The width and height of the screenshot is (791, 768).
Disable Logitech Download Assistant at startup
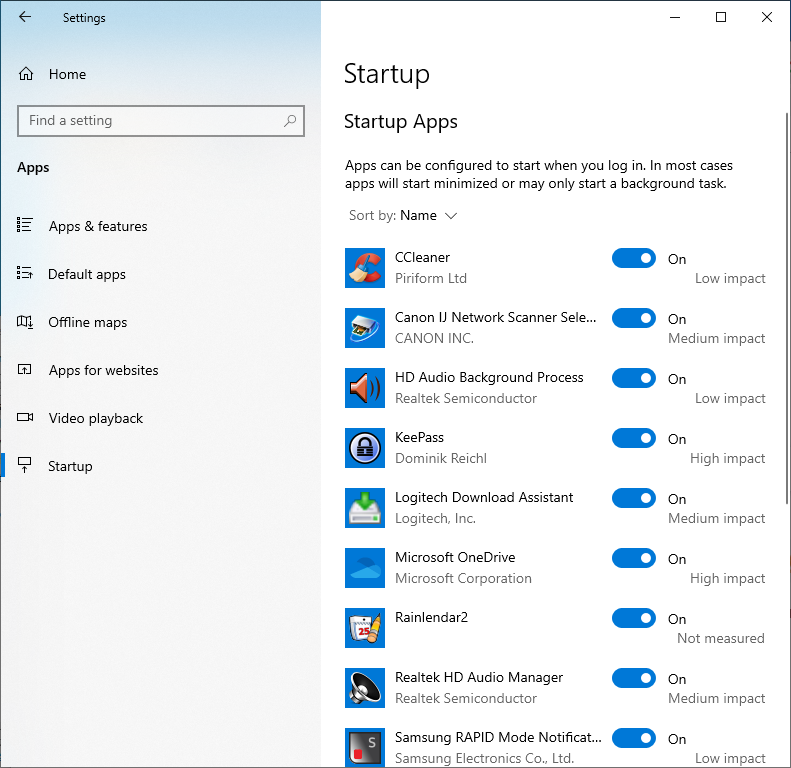(634, 499)
